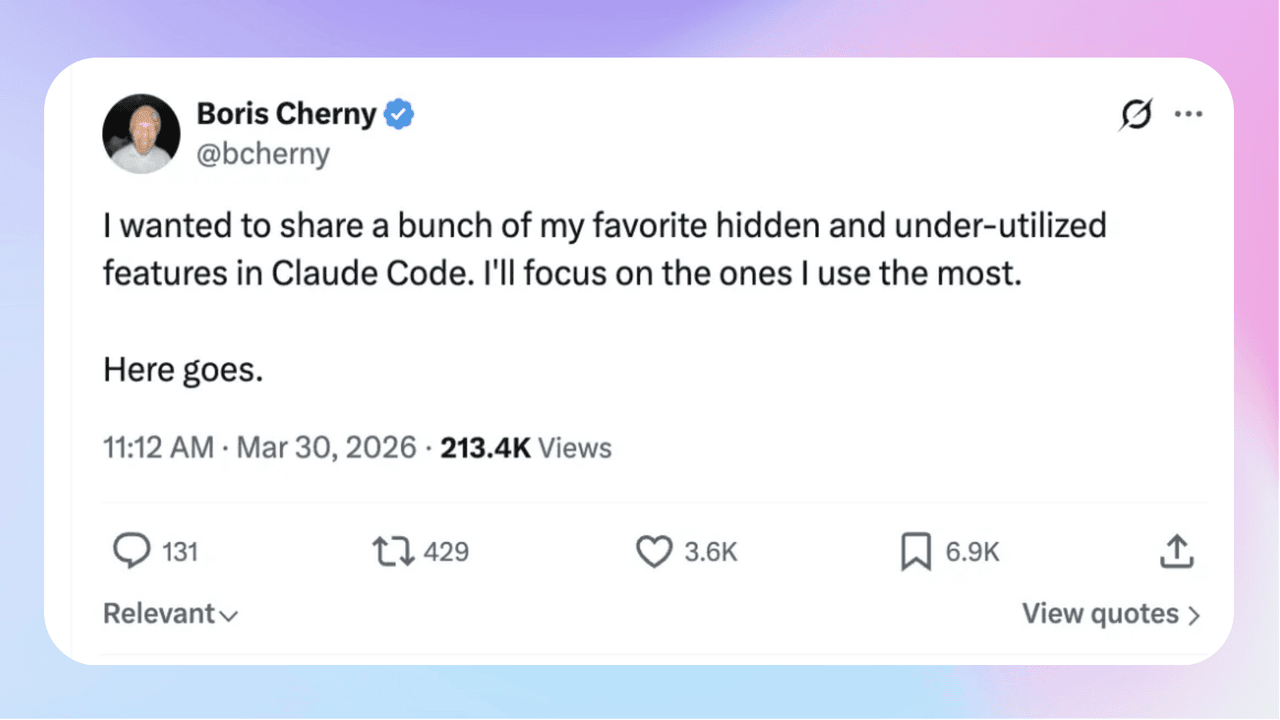Screen dimensions: 1280x720
Task: Click Boris Cherny's profile avatar
Action: point(142,134)
